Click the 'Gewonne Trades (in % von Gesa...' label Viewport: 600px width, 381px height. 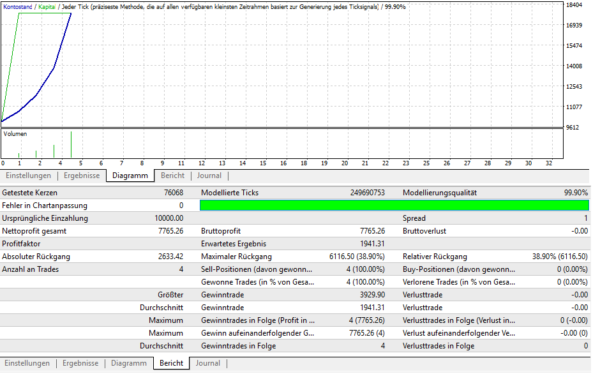pos(258,282)
